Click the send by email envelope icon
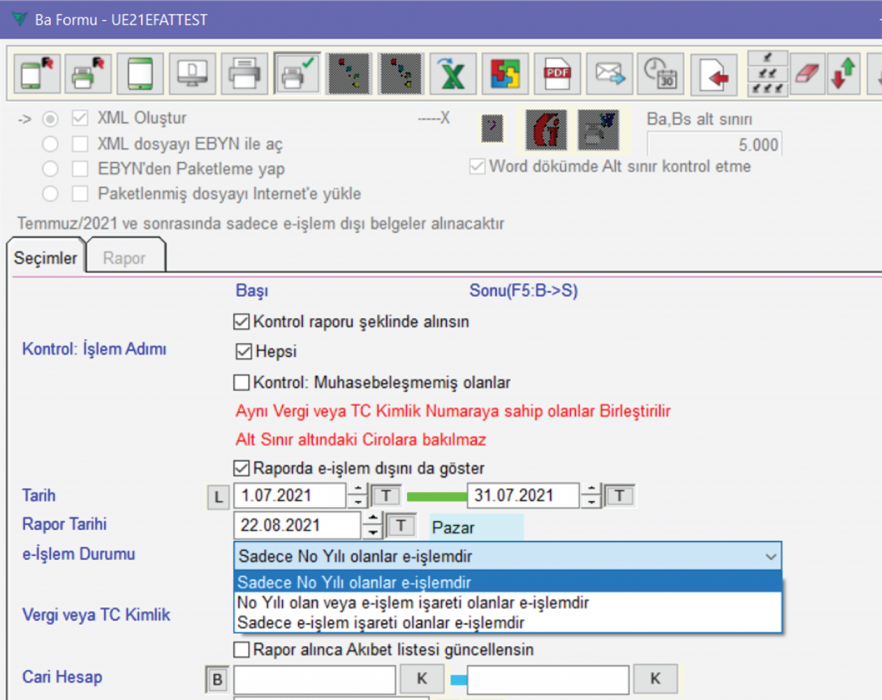This screenshot has height=700, width=882. point(608,74)
